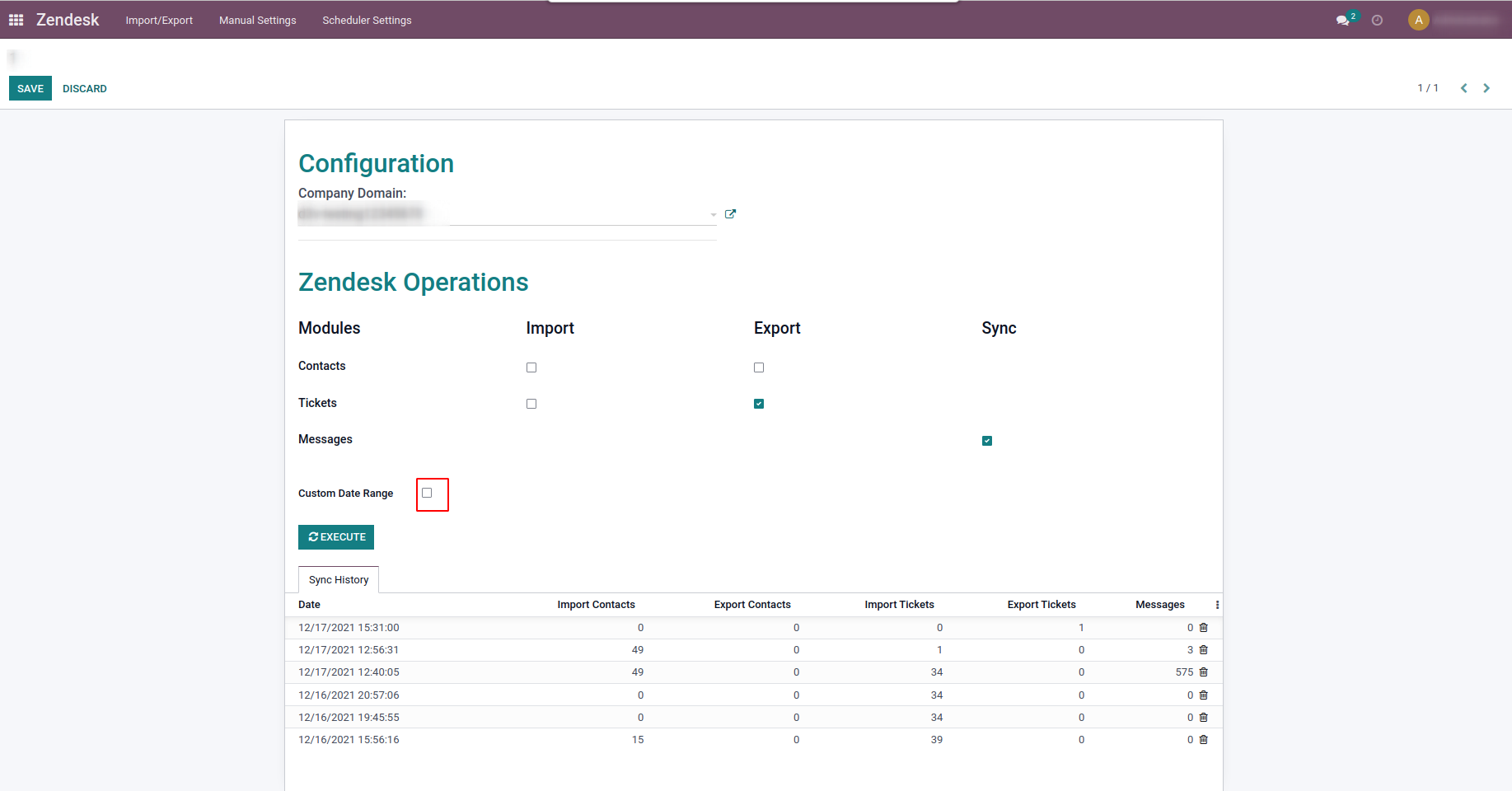Screen dimensions: 1512x791
Task: Open the conversations chat icon
Action: click(x=1343, y=20)
